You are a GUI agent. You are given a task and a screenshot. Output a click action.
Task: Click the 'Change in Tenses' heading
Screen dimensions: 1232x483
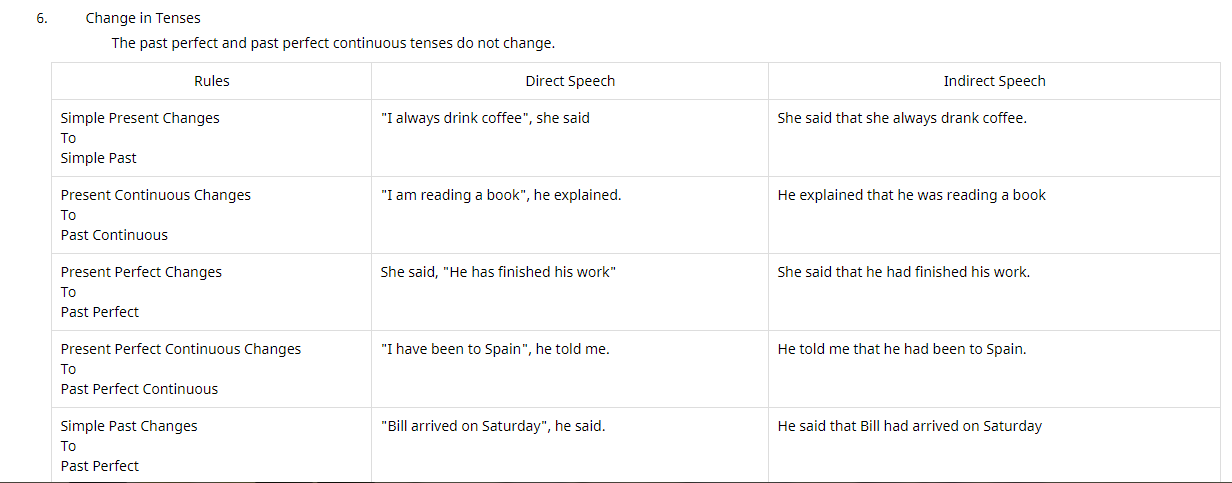click(x=143, y=18)
